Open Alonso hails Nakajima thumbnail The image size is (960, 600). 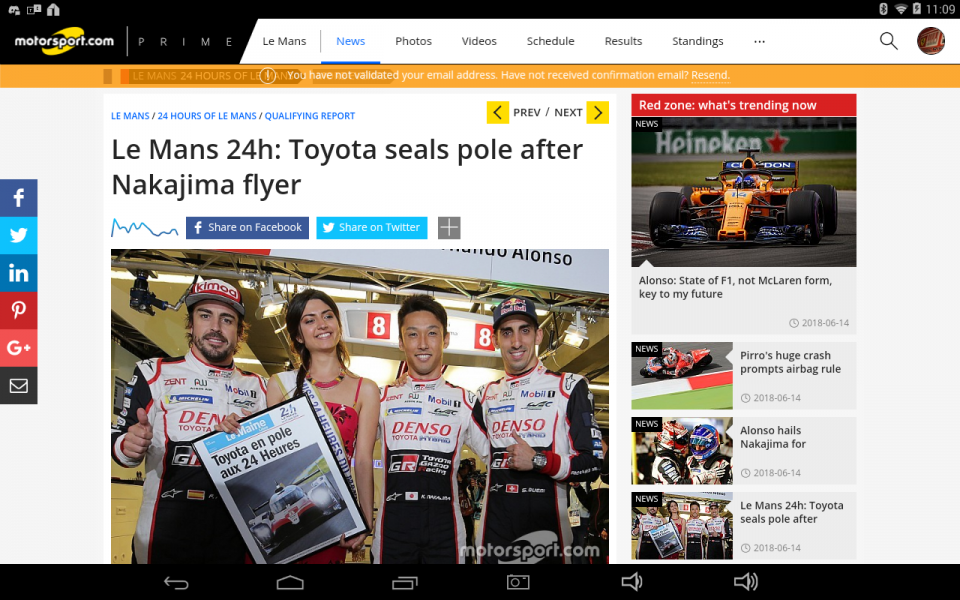click(x=682, y=451)
